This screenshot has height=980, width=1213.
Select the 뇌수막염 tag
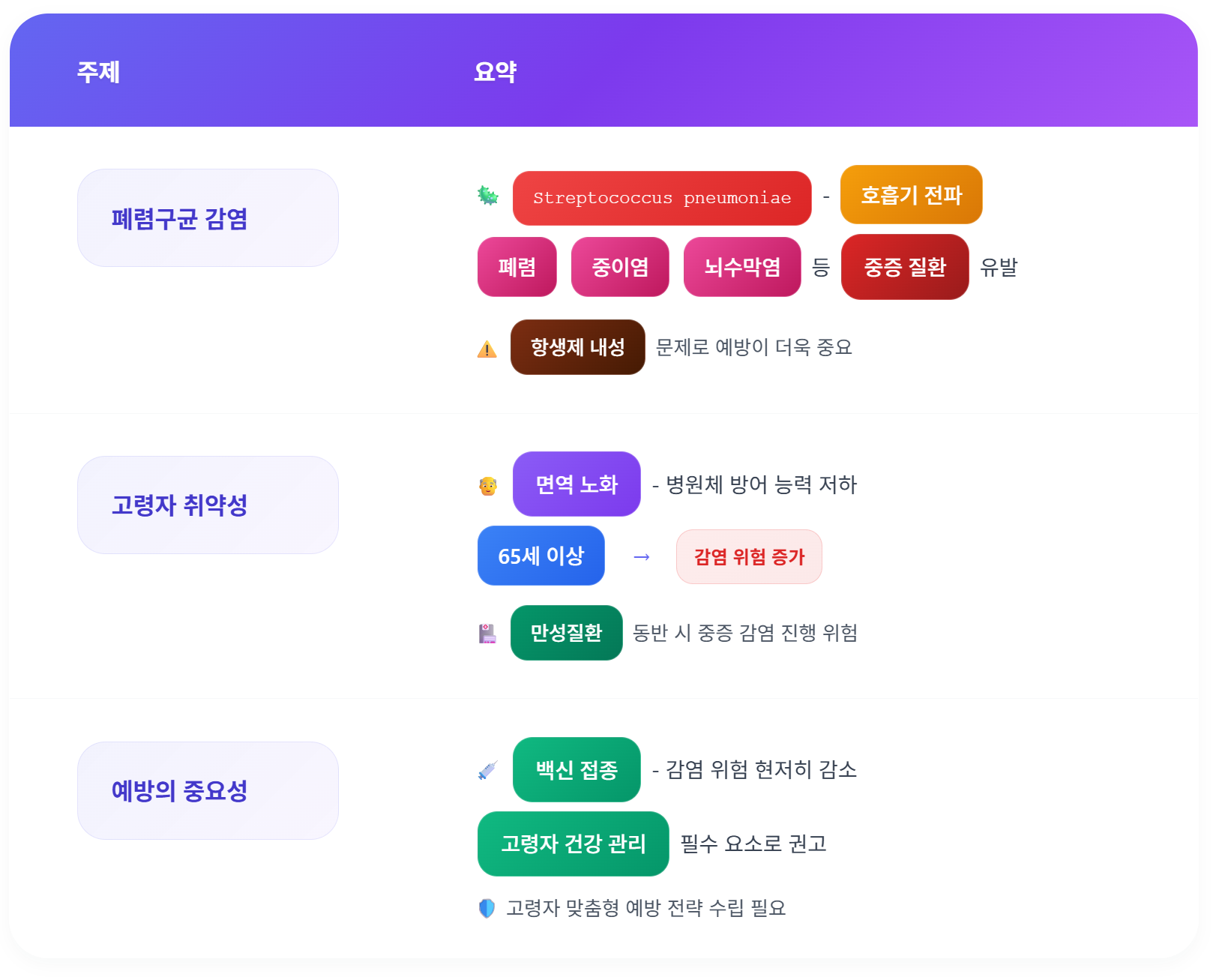tap(742, 267)
